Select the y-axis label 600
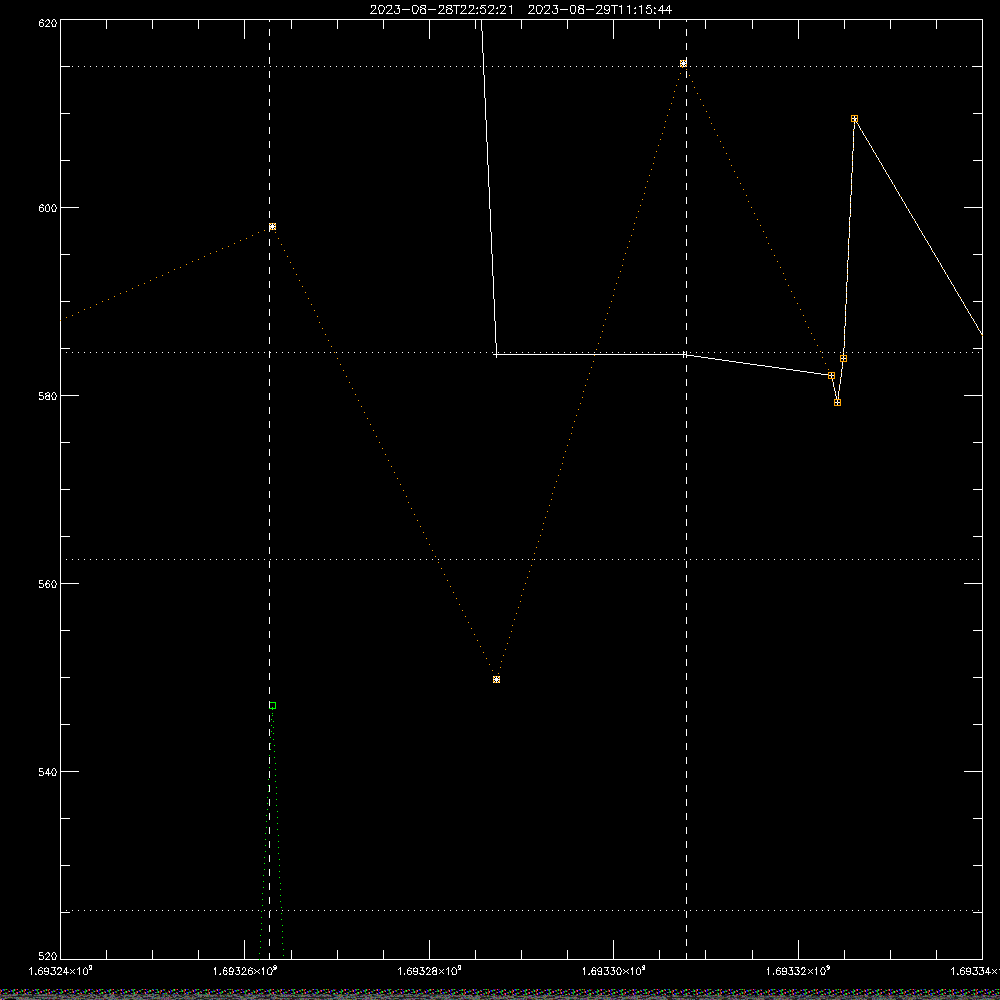This screenshot has width=1000, height=1000. click(48, 208)
